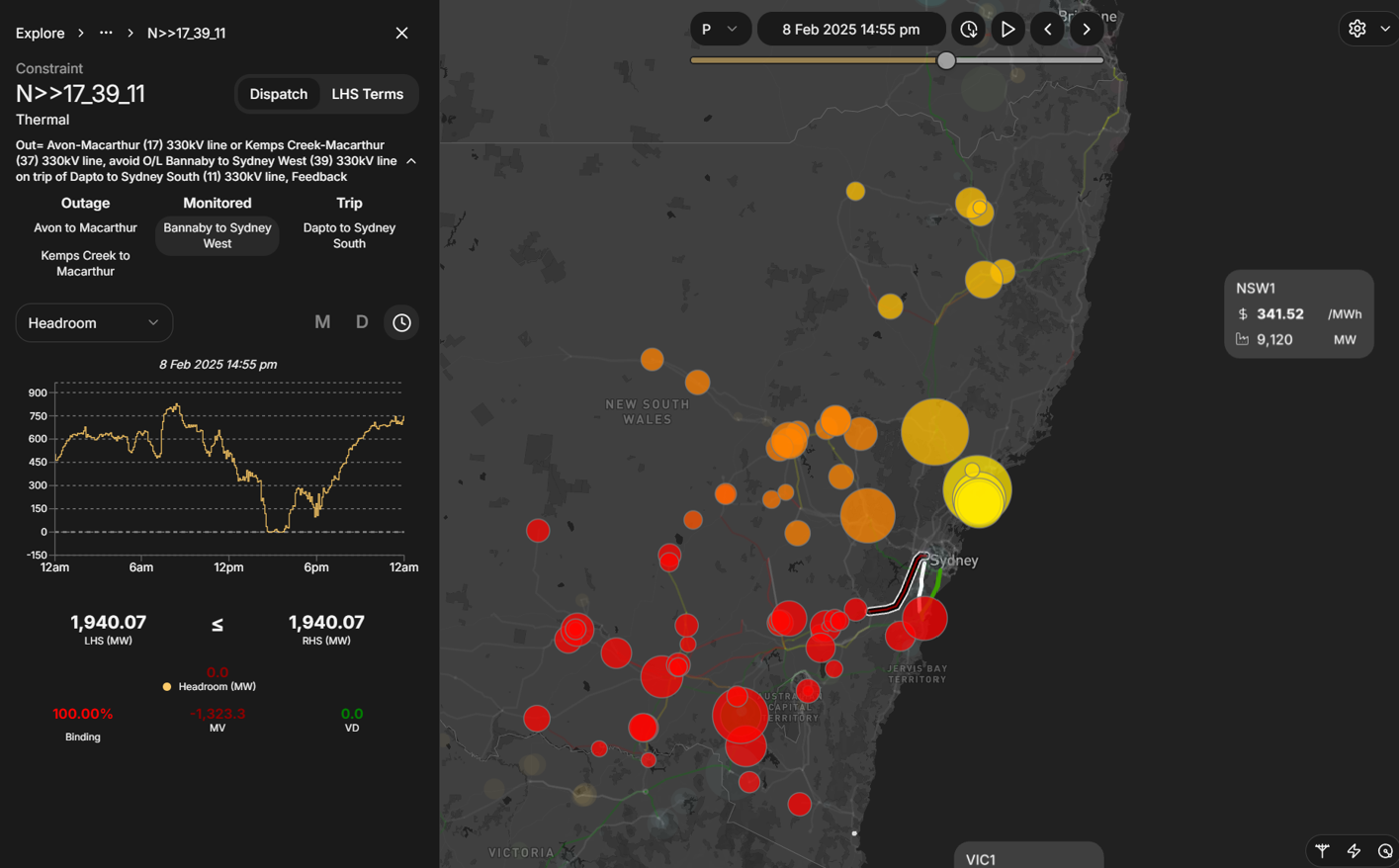Toggle the clock time view for the chart
The width and height of the screenshot is (1399, 868).
(x=401, y=322)
